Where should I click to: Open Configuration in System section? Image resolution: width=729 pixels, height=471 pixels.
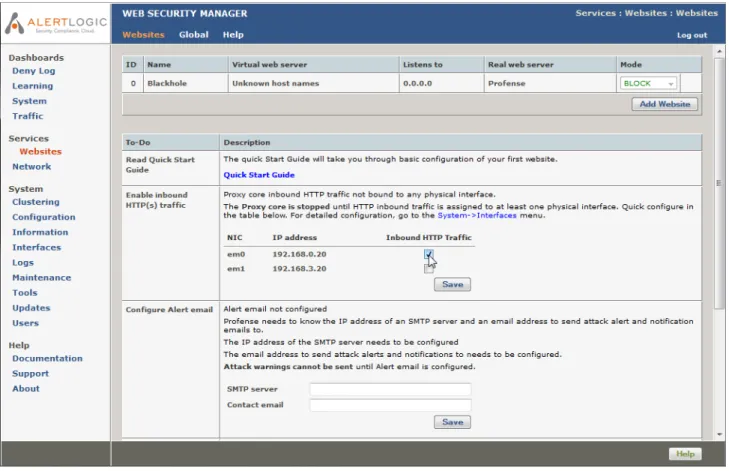pos(44,217)
